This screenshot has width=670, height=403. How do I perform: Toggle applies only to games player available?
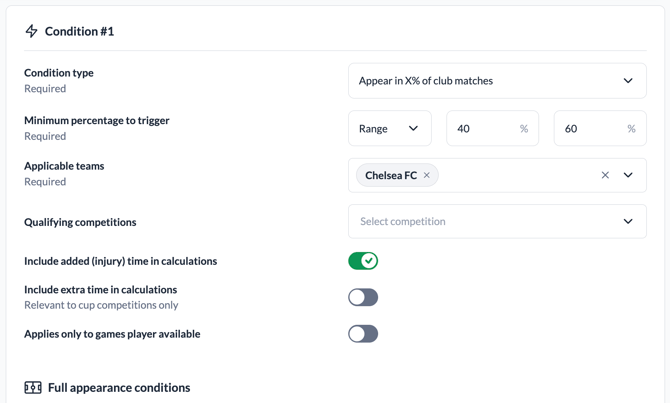pos(363,334)
